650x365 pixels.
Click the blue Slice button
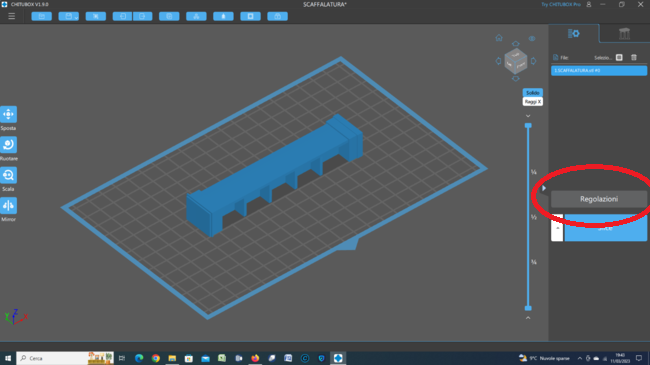point(605,228)
